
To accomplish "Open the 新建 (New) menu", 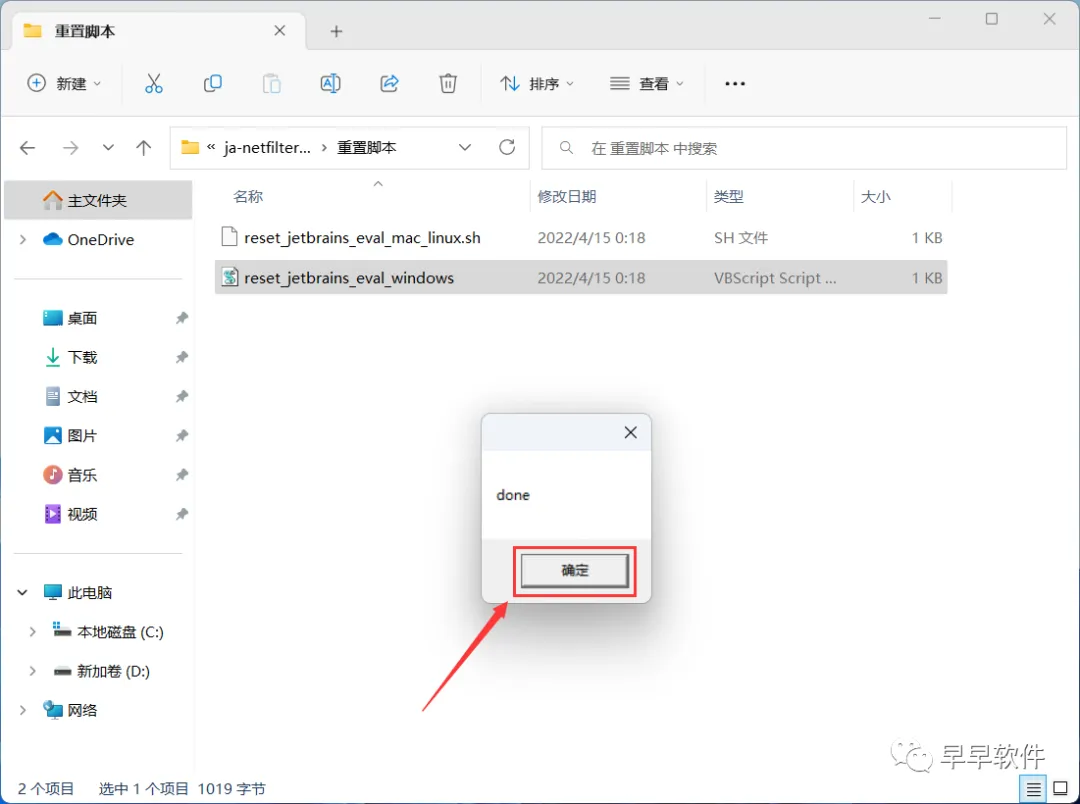I will pyautogui.click(x=64, y=83).
